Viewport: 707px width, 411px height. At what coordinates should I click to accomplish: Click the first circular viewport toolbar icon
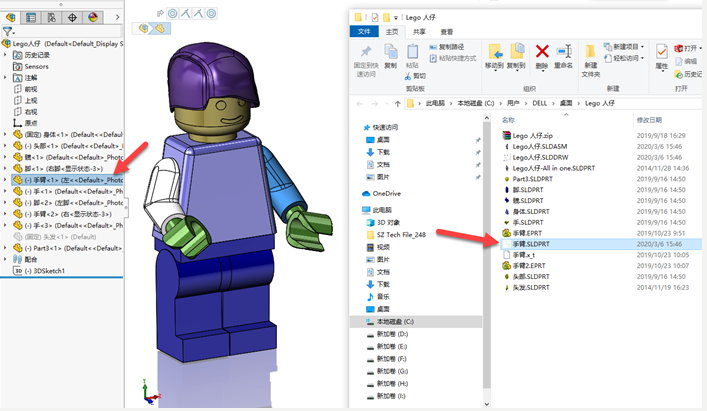click(x=172, y=14)
